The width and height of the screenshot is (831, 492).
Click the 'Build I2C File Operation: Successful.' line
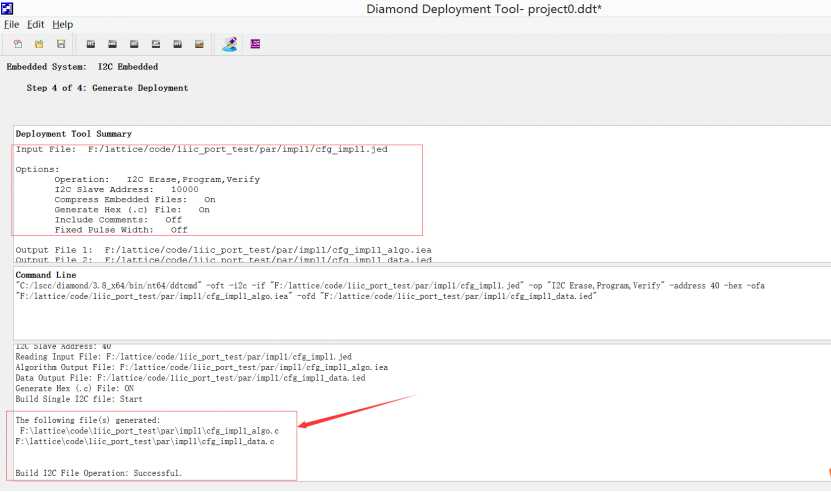point(98,473)
